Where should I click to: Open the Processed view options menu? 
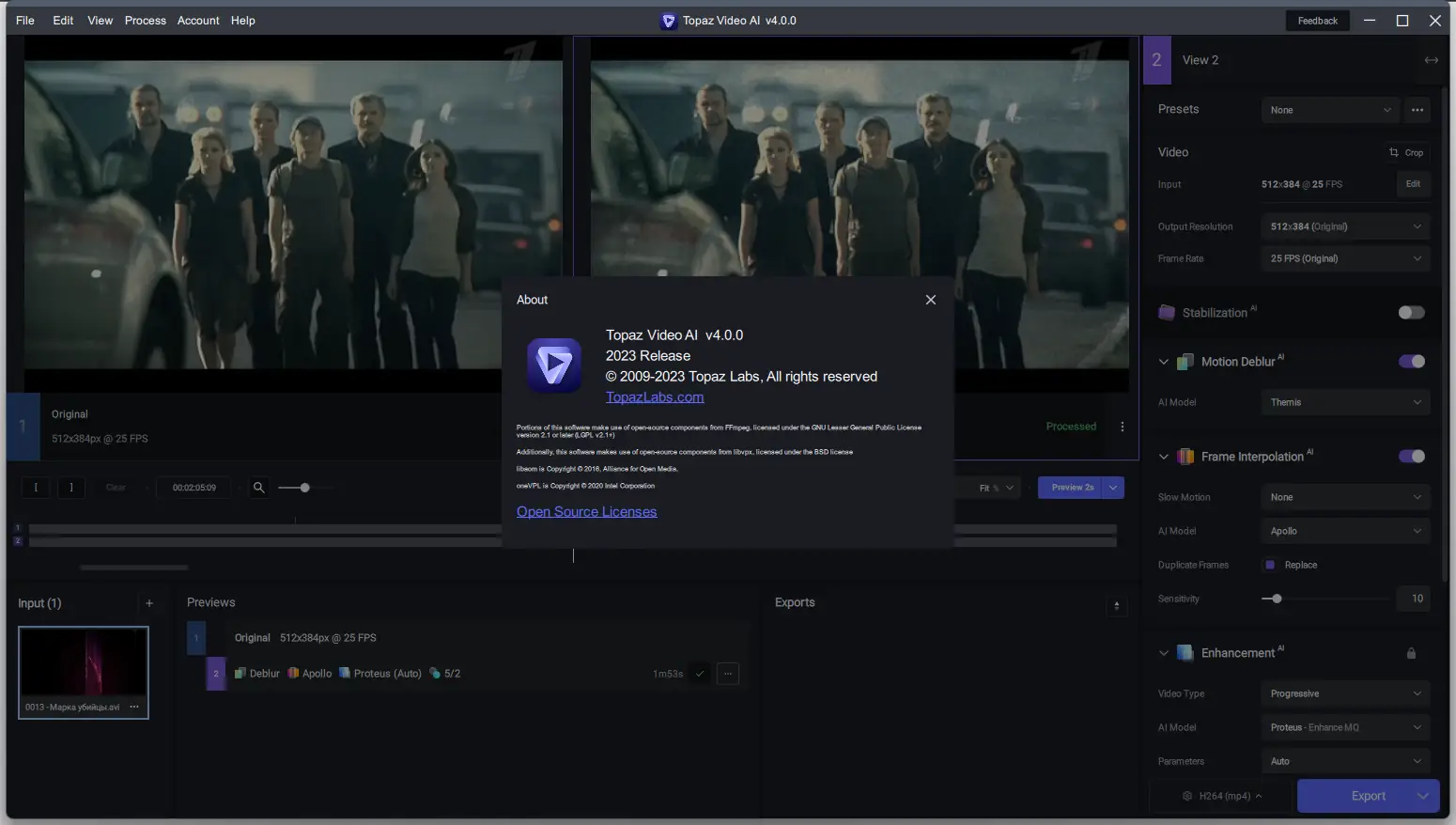tap(1123, 427)
